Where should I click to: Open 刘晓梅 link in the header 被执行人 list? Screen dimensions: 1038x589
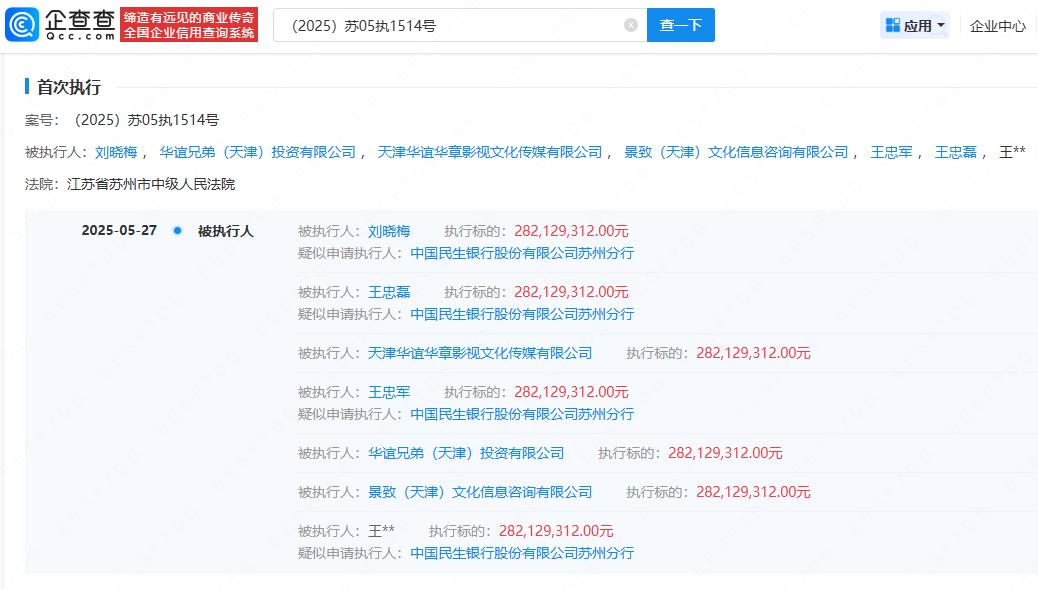tap(116, 152)
